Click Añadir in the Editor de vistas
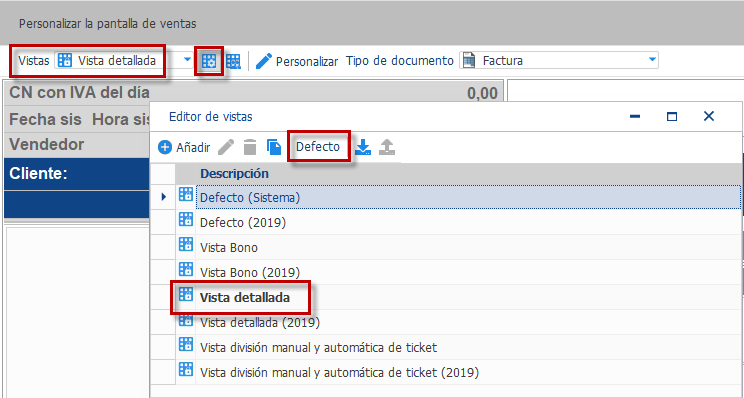Screen dimensions: 744x398 tap(184, 148)
